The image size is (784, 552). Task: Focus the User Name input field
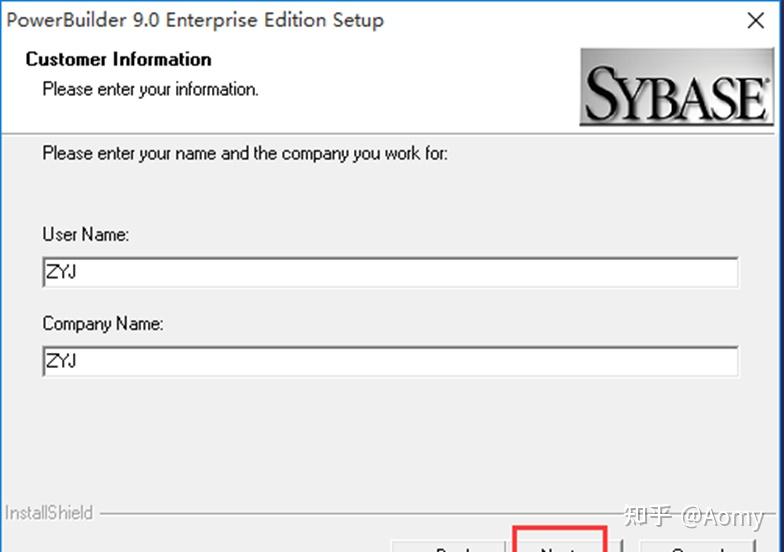click(x=390, y=272)
